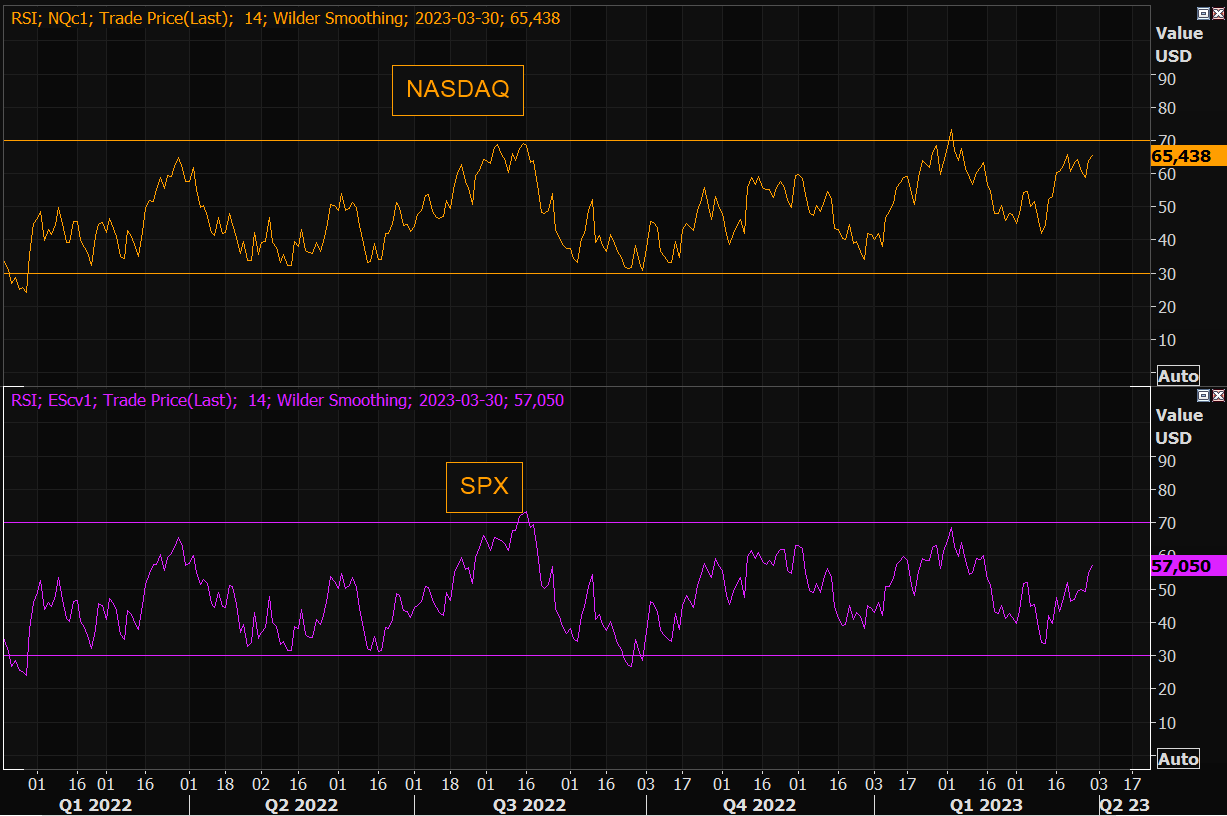Click Value USD axis header in SPX panel

[x=1179, y=427]
